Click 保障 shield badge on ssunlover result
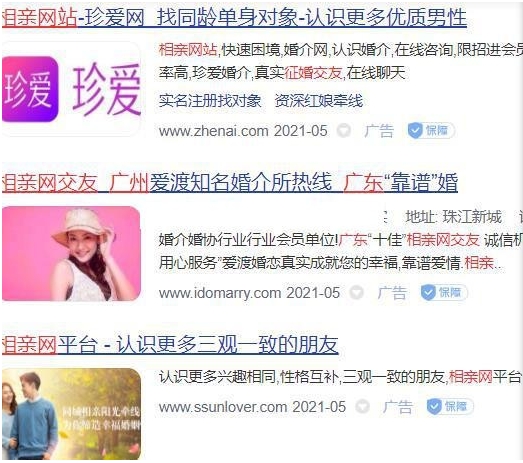Viewport: 523px width, 463px height. (450, 407)
